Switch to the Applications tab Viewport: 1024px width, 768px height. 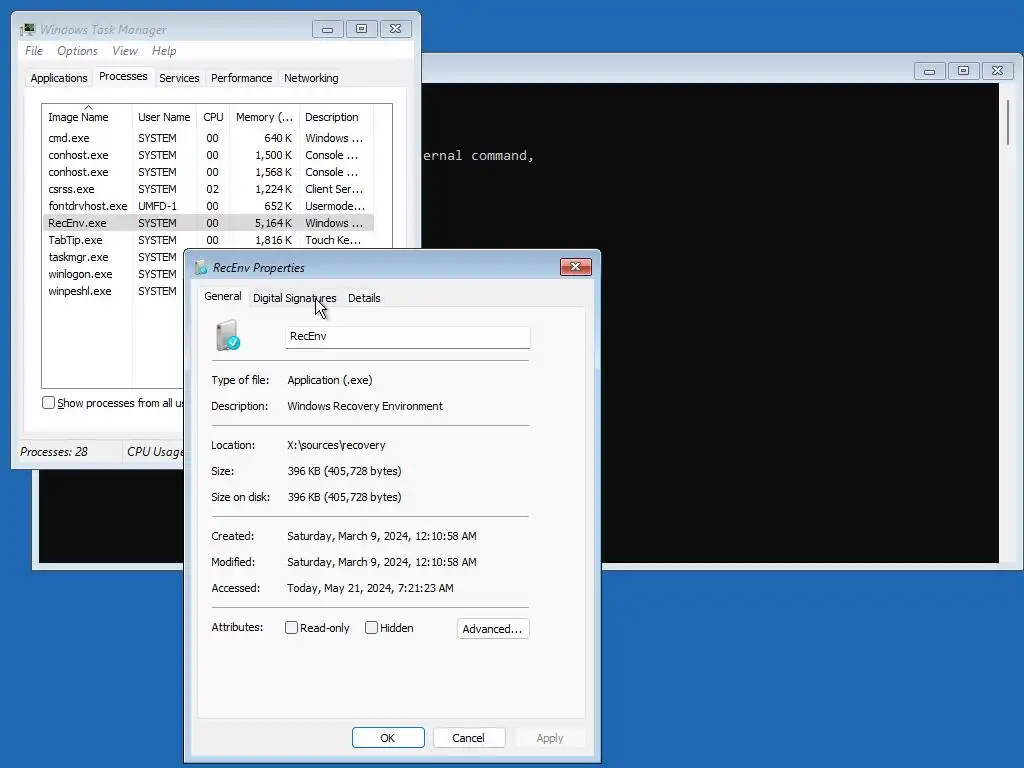tap(59, 78)
